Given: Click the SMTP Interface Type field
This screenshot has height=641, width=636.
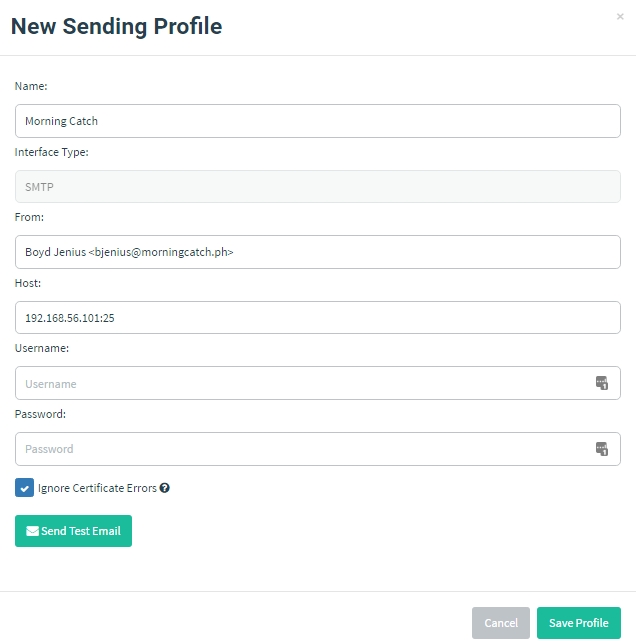Looking at the screenshot, I should coord(317,186).
